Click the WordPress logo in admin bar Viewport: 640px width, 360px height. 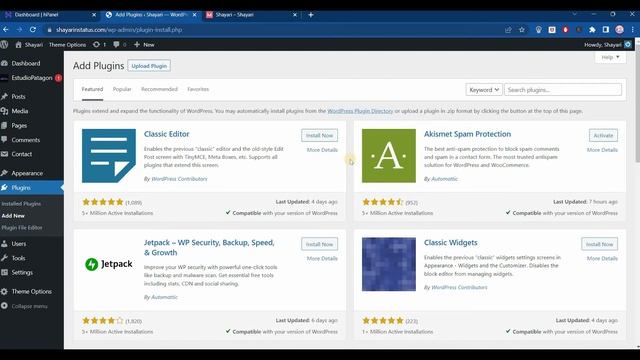[4, 44]
